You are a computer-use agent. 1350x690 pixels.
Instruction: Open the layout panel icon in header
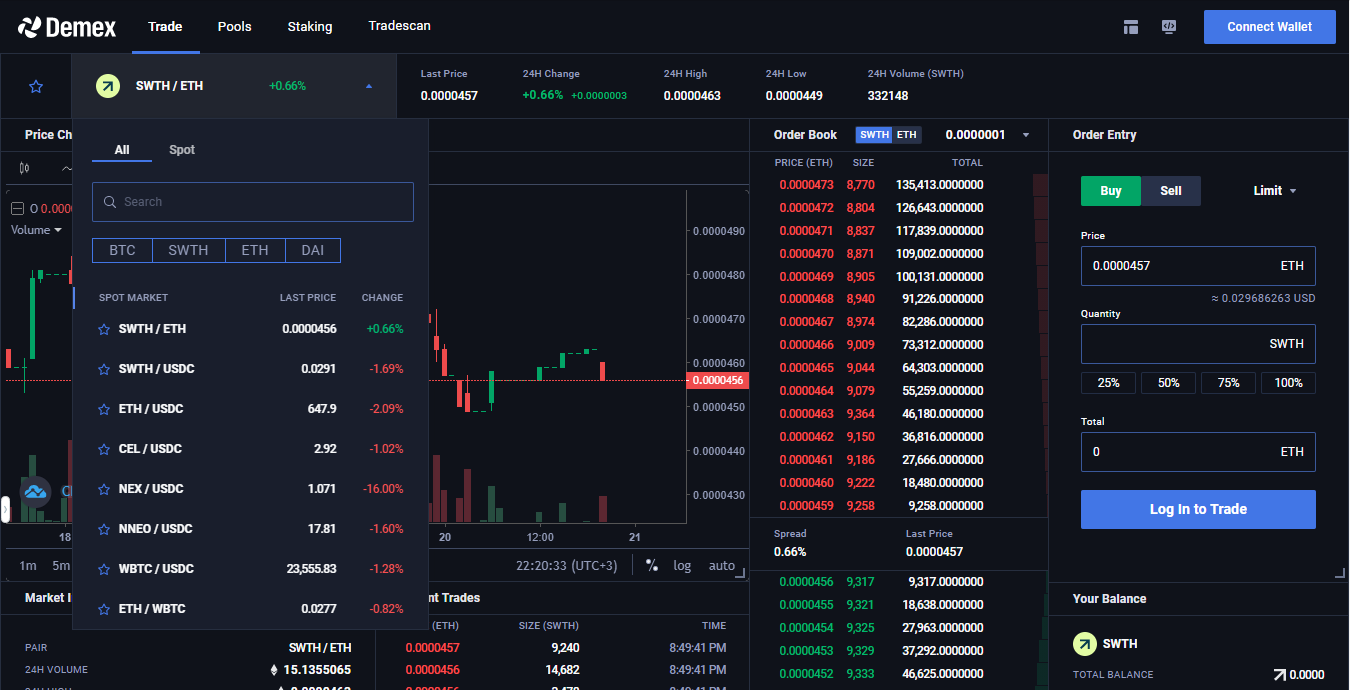[1131, 27]
